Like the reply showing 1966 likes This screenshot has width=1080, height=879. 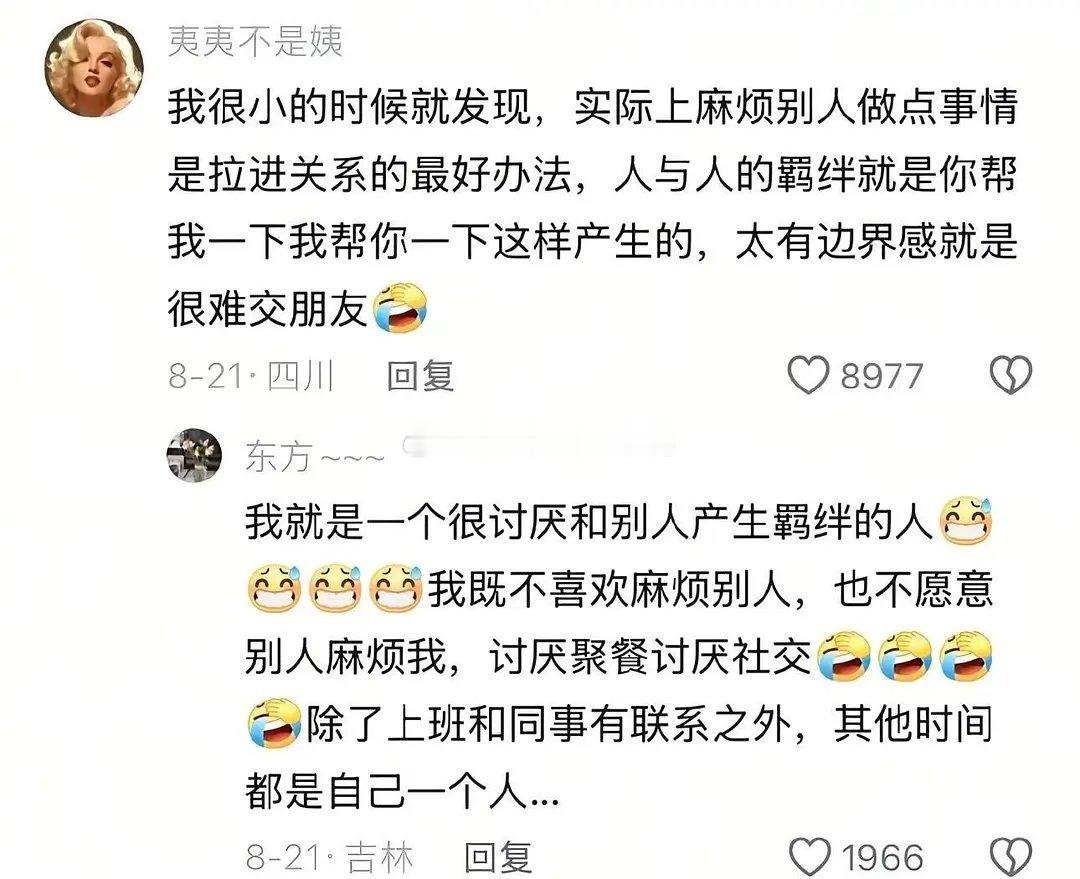pyautogui.click(x=808, y=858)
